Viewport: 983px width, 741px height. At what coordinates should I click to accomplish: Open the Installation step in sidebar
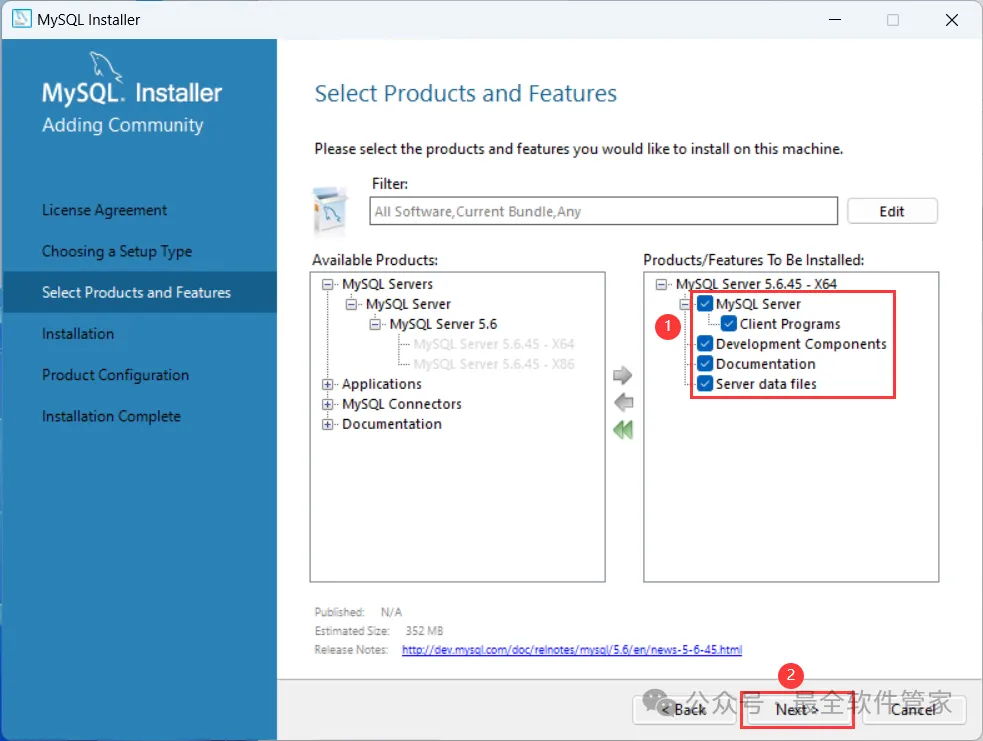(78, 334)
